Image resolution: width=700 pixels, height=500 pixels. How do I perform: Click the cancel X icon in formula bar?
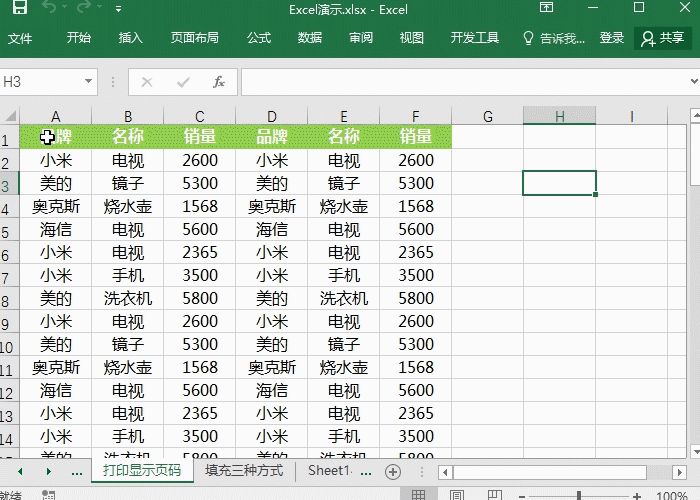147,82
